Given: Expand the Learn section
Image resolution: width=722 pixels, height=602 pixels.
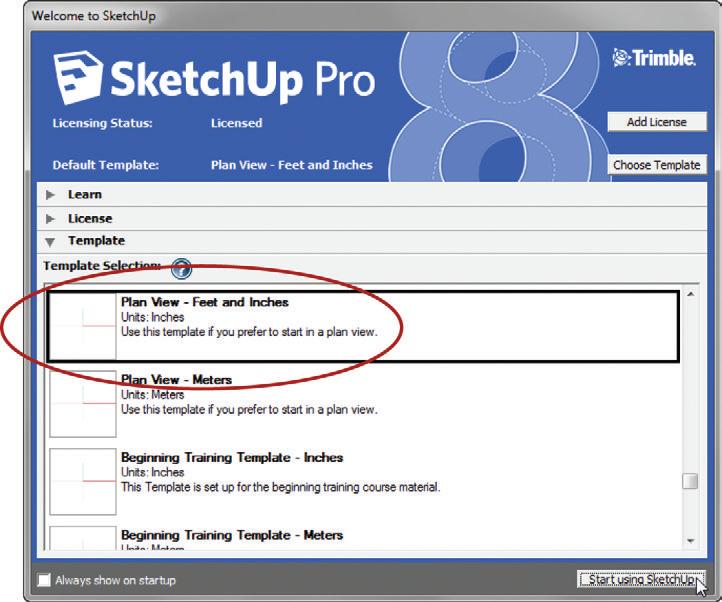Looking at the screenshot, I should [x=372, y=195].
